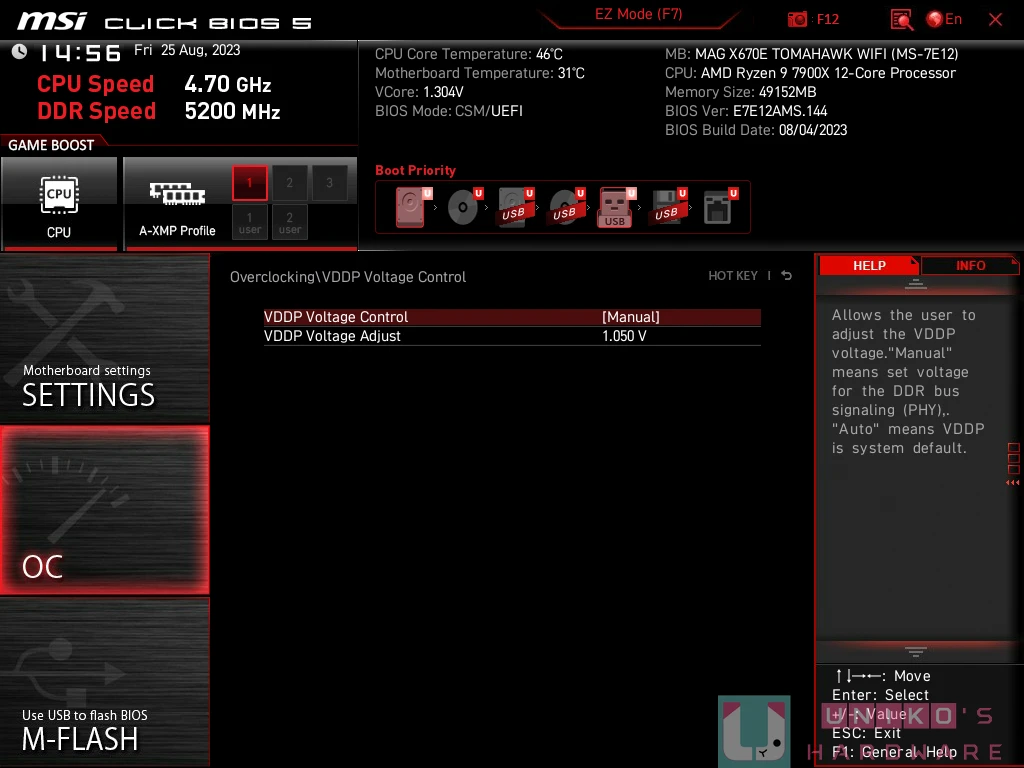Select the hard disk boot device icon
Viewport: 1024px width, 768px height.
[413, 207]
